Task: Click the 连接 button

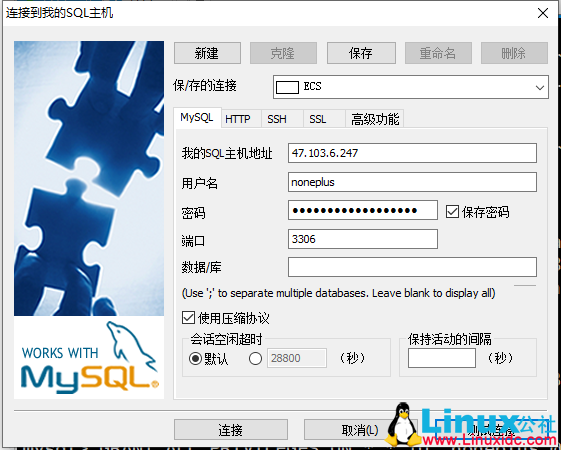Action: 231,429
